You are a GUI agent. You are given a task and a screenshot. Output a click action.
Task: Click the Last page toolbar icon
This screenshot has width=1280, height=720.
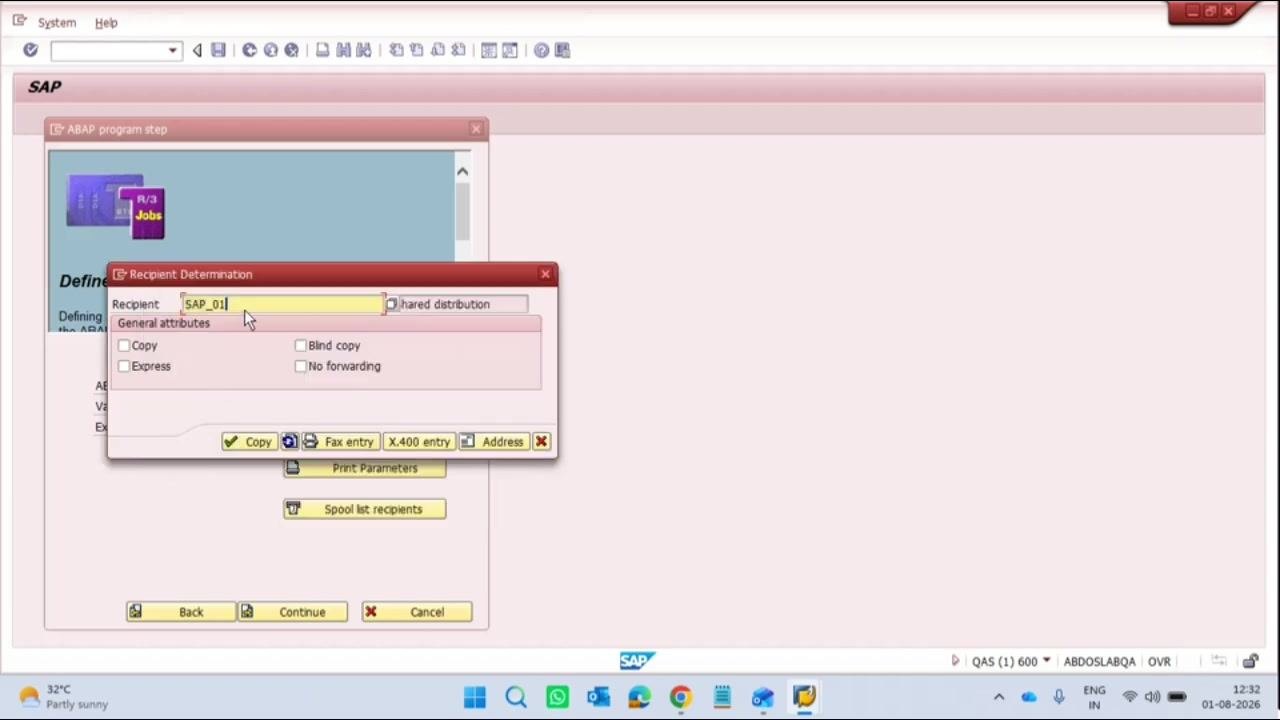(458, 50)
